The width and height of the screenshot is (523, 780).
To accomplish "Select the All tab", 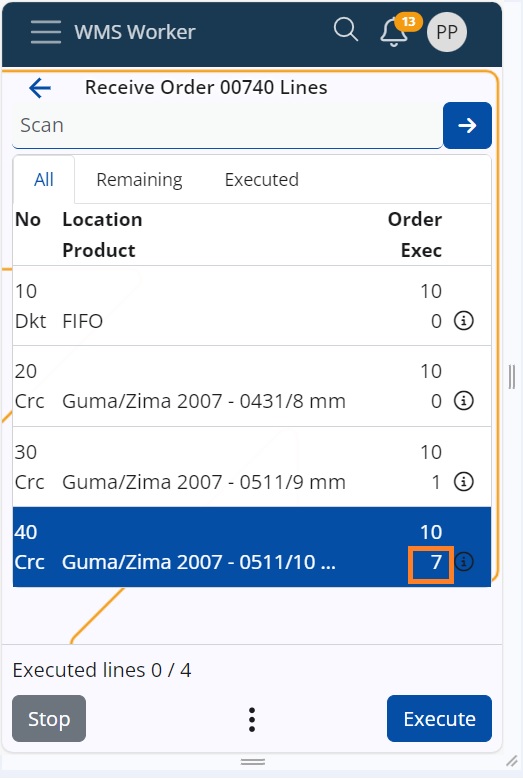I will pyautogui.click(x=44, y=180).
